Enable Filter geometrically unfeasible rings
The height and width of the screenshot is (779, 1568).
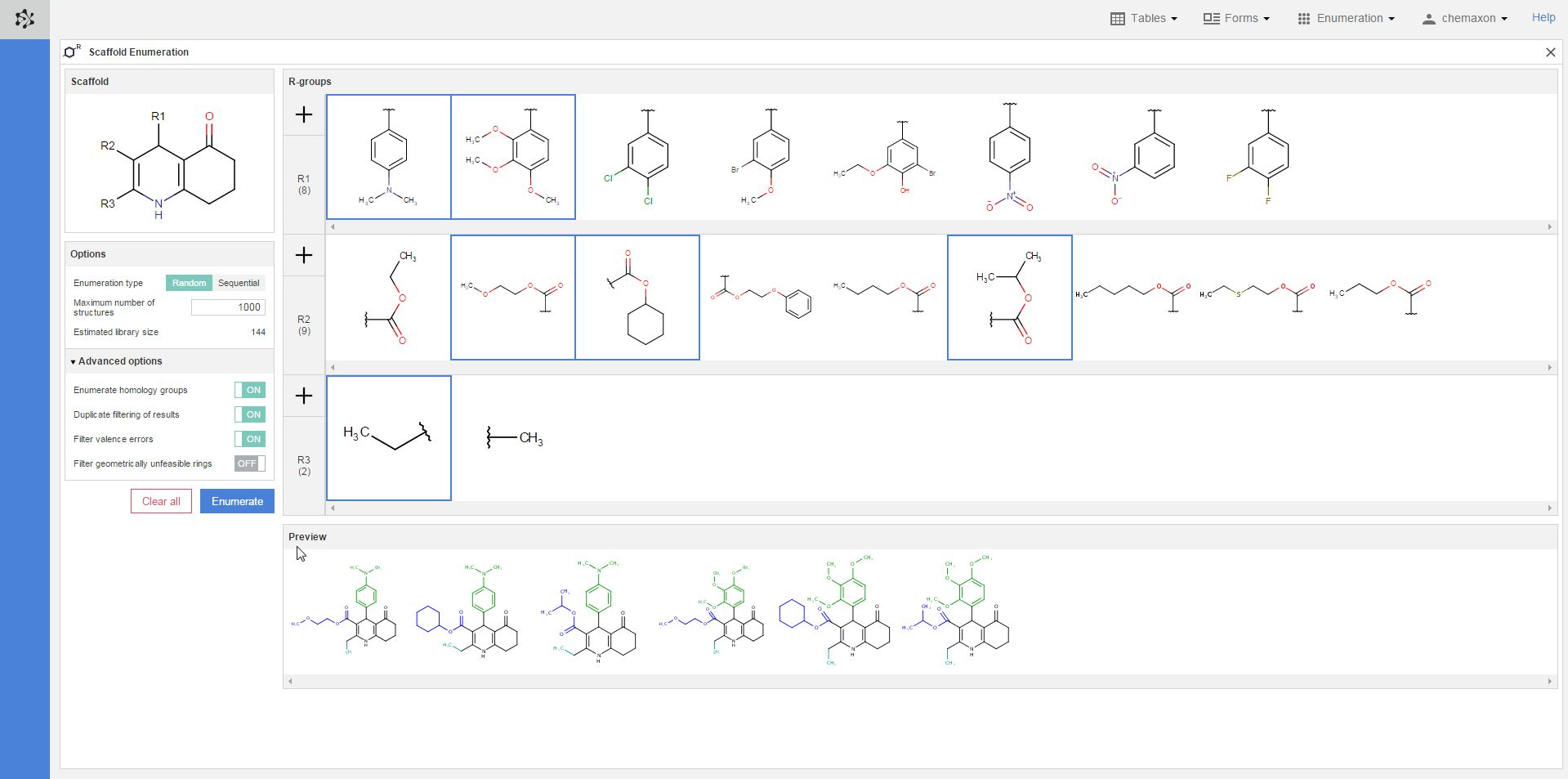point(249,463)
